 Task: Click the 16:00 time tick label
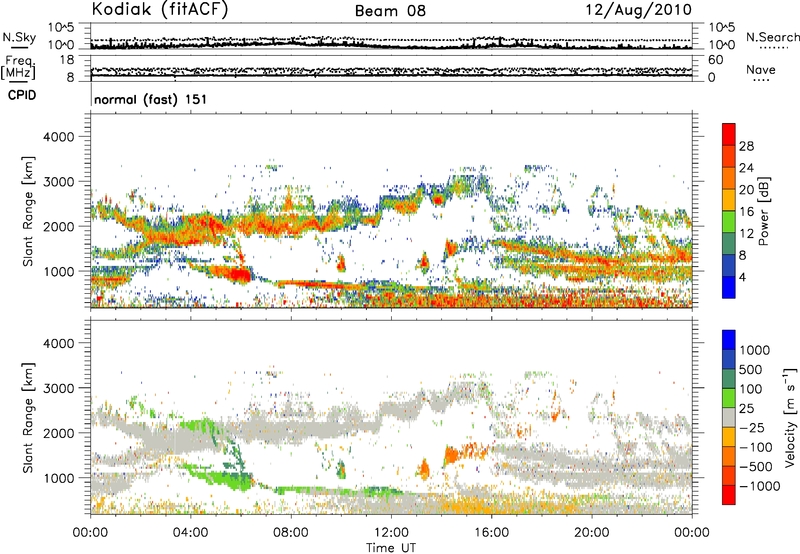[491, 533]
